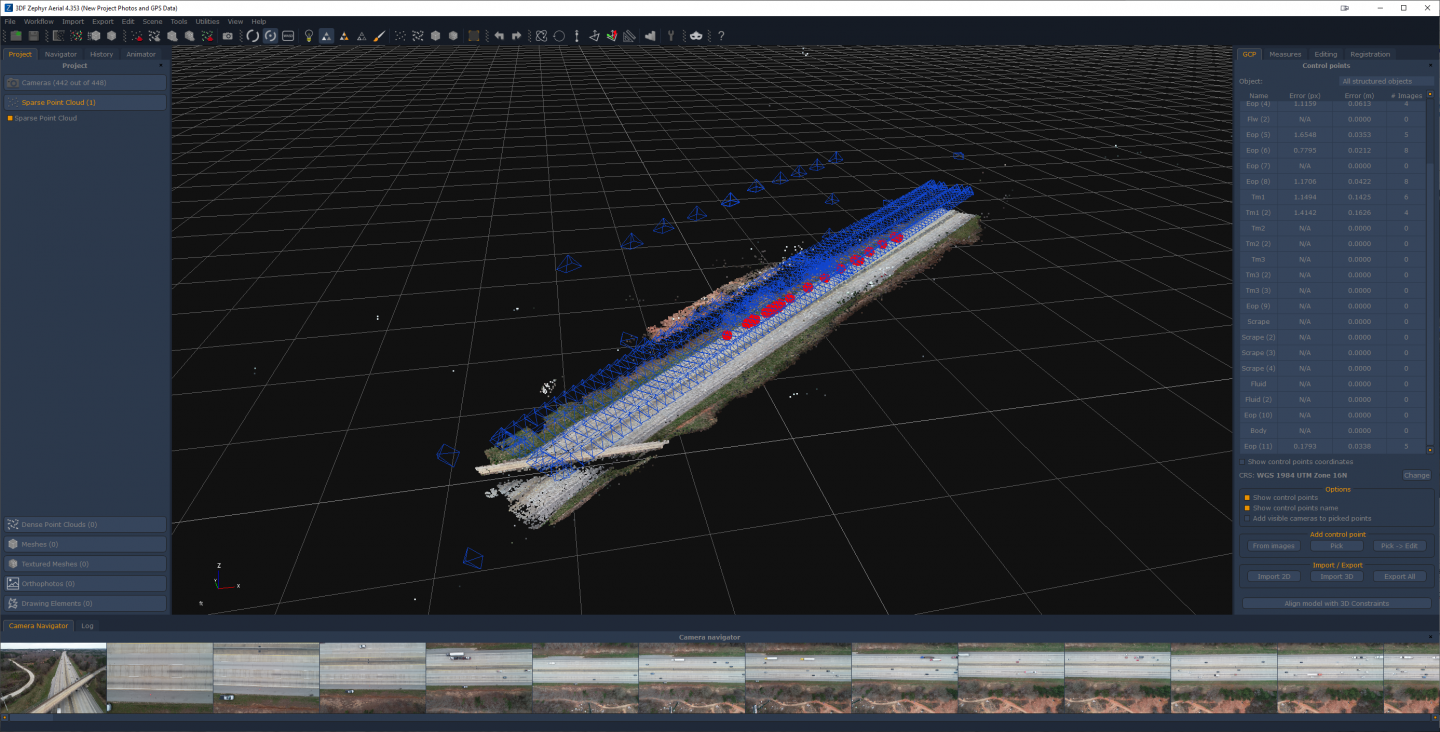Viewport: 1440px width, 732px height.
Task: Select the Eop (11) control point row
Action: click(x=1333, y=446)
